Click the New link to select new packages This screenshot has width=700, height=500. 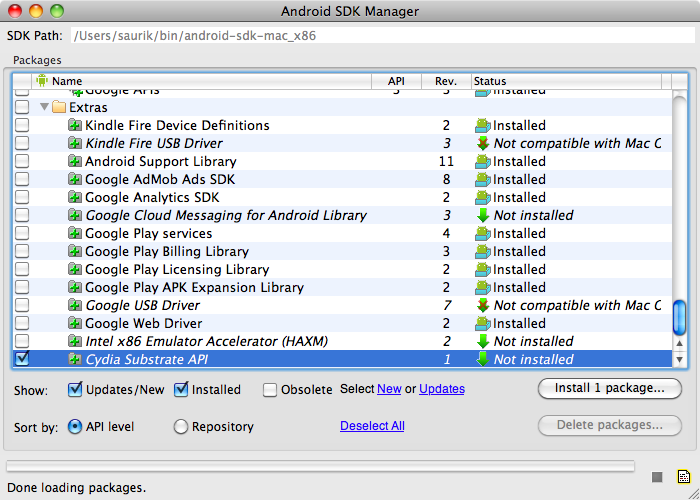point(389,389)
